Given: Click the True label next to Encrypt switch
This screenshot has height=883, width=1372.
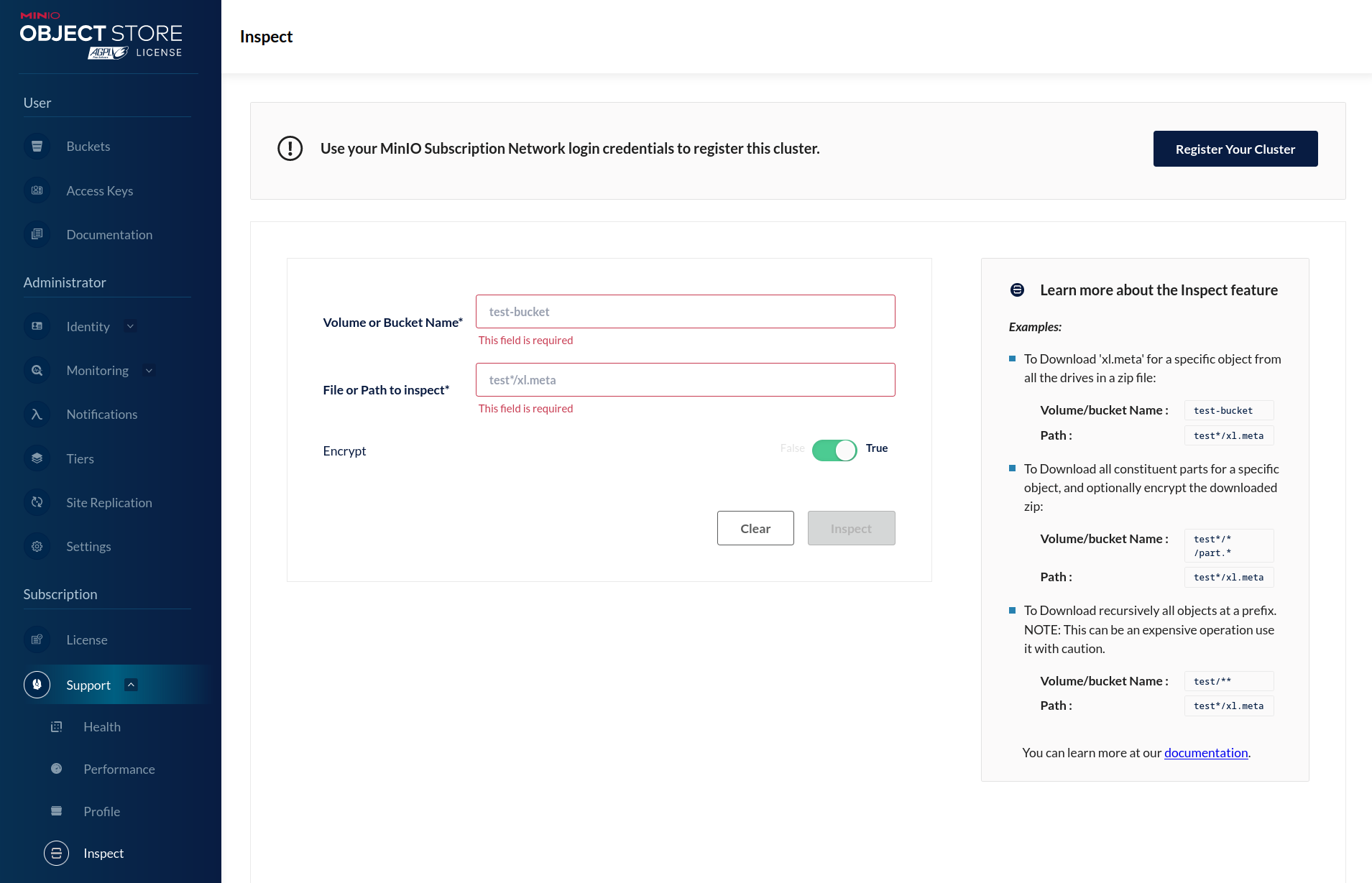Looking at the screenshot, I should pyautogui.click(x=877, y=448).
